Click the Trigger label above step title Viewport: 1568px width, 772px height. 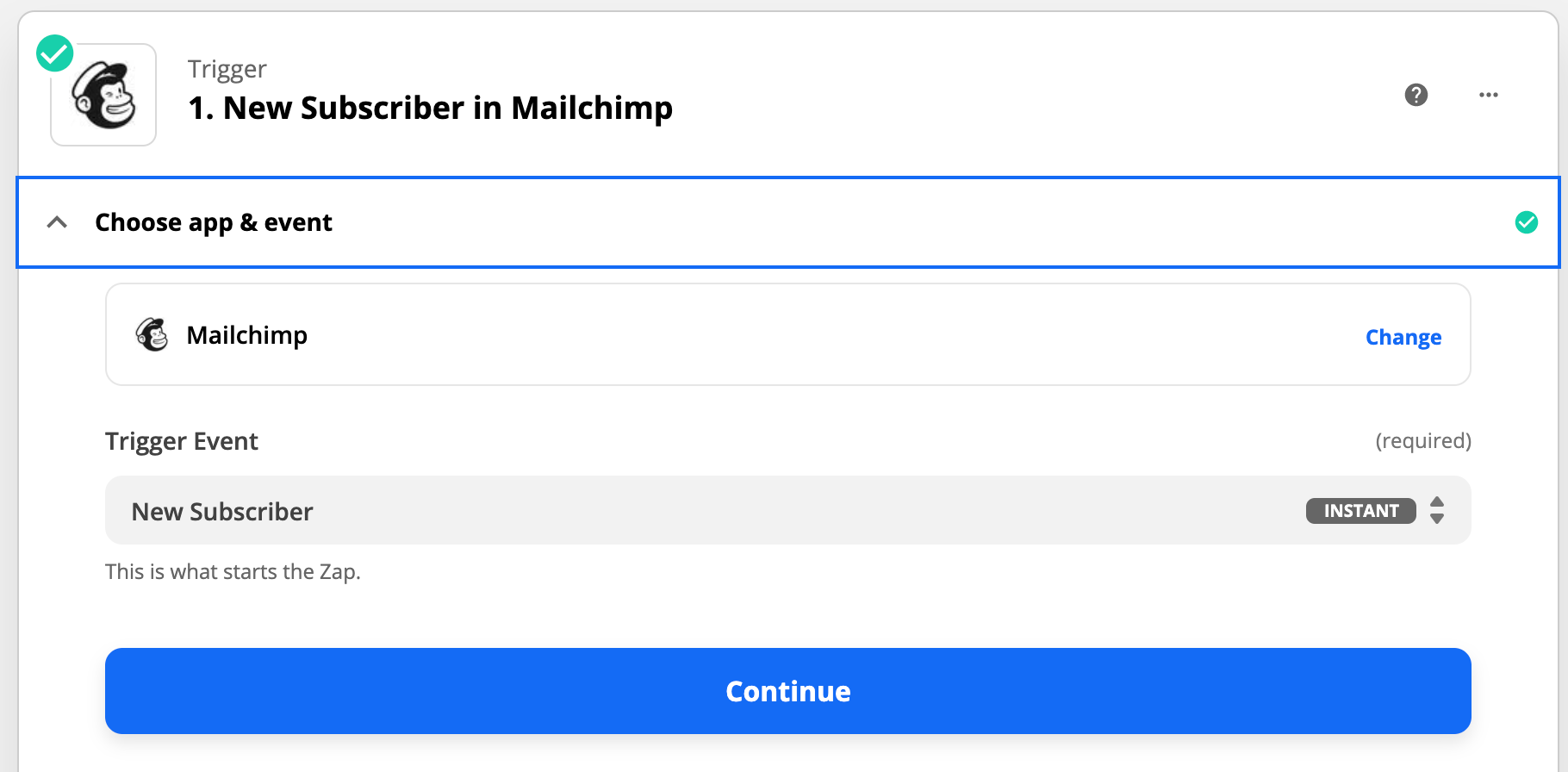tap(227, 69)
